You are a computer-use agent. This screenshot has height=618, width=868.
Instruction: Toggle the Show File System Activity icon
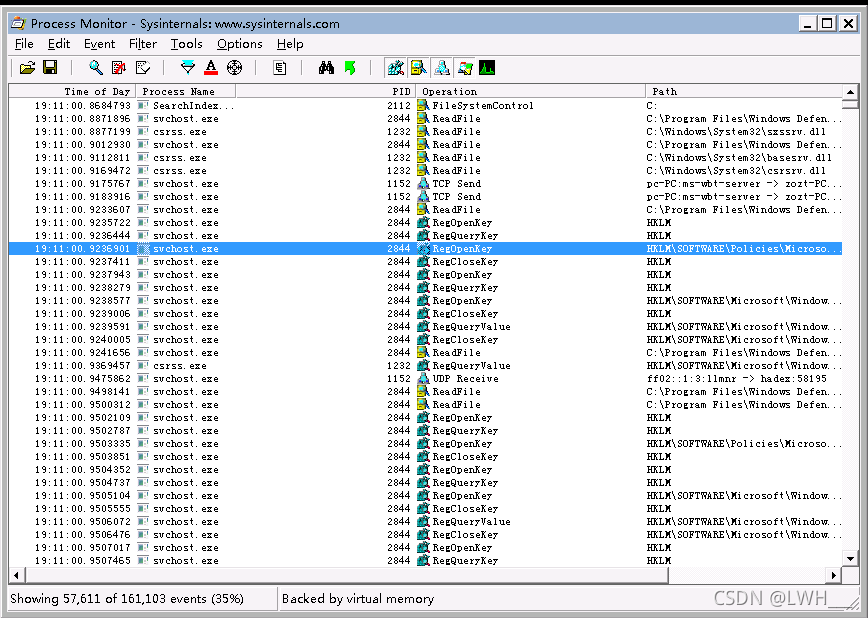click(x=418, y=68)
